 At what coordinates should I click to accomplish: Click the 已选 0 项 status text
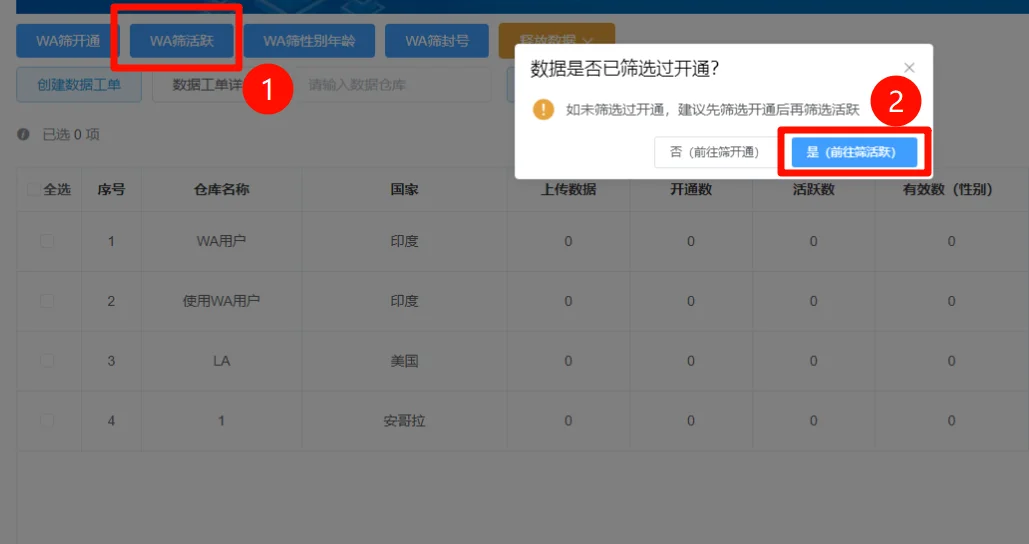(x=71, y=135)
